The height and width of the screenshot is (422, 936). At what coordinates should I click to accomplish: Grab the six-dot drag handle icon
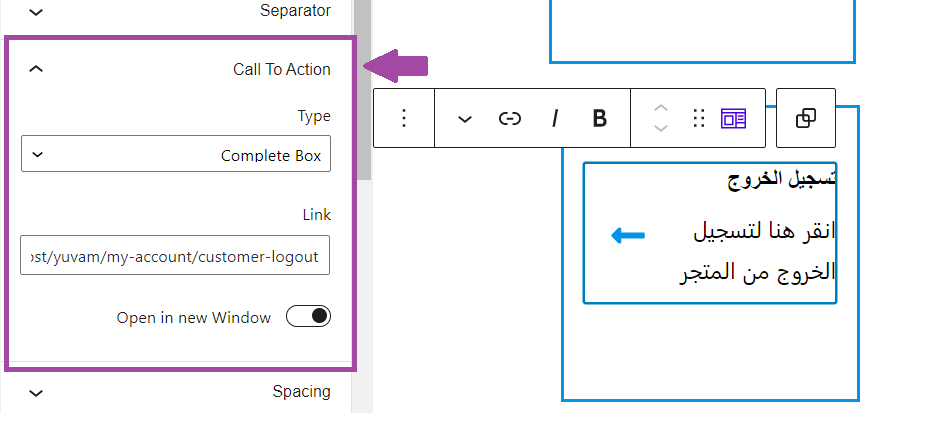click(698, 118)
